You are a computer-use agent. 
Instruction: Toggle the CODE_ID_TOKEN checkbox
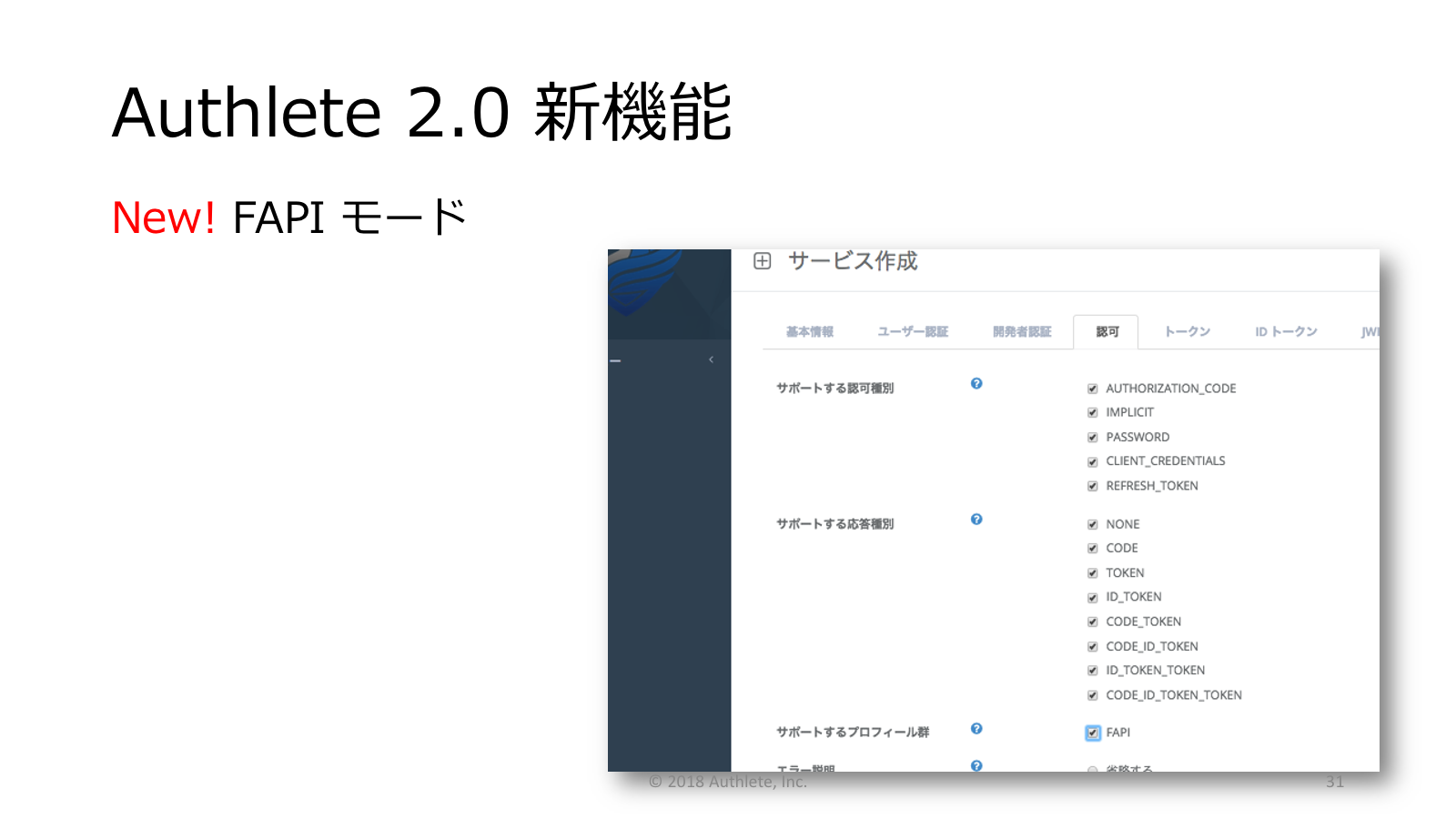(x=1093, y=647)
